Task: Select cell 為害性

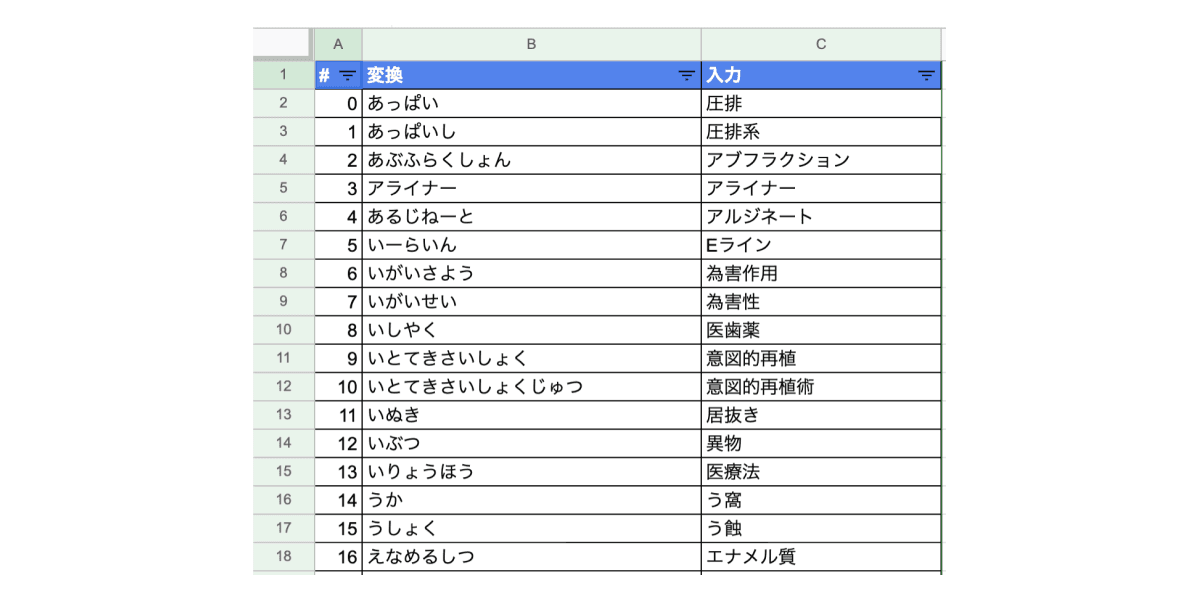Action: (822, 302)
